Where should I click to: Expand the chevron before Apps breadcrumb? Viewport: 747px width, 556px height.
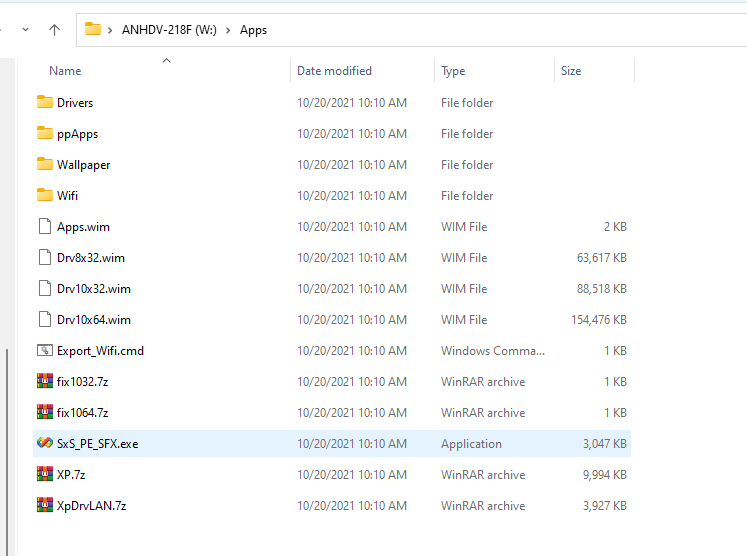point(228,30)
